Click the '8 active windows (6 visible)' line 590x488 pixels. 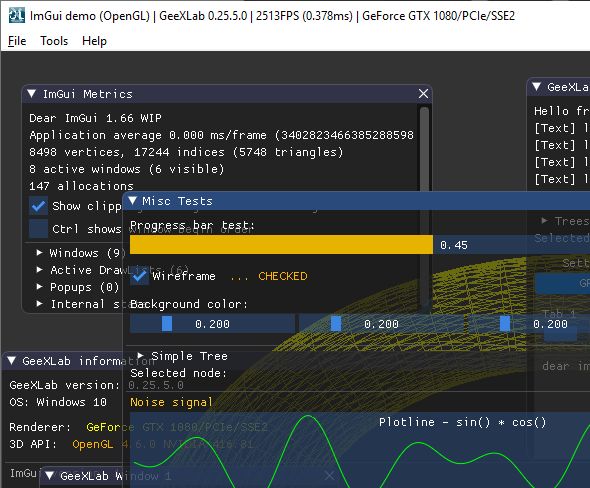(x=126, y=169)
